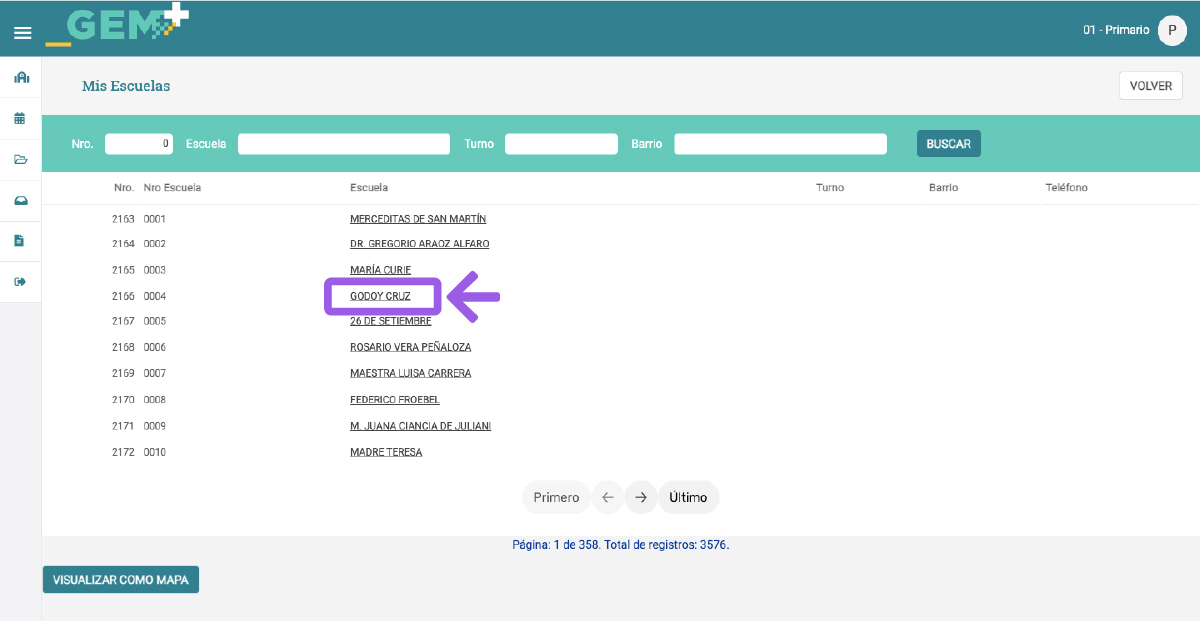Focus the Nro. input field
This screenshot has width=1201, height=621.
coord(139,144)
